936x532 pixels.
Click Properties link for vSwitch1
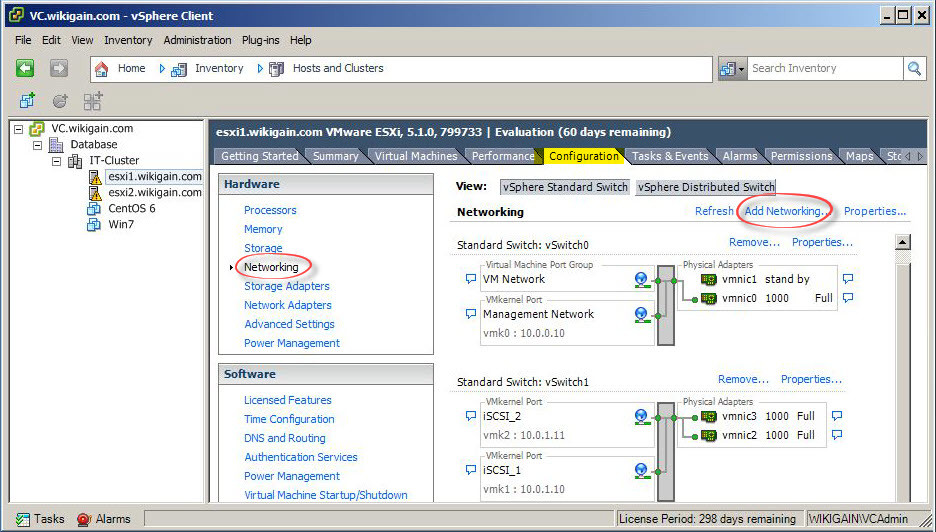tap(811, 379)
